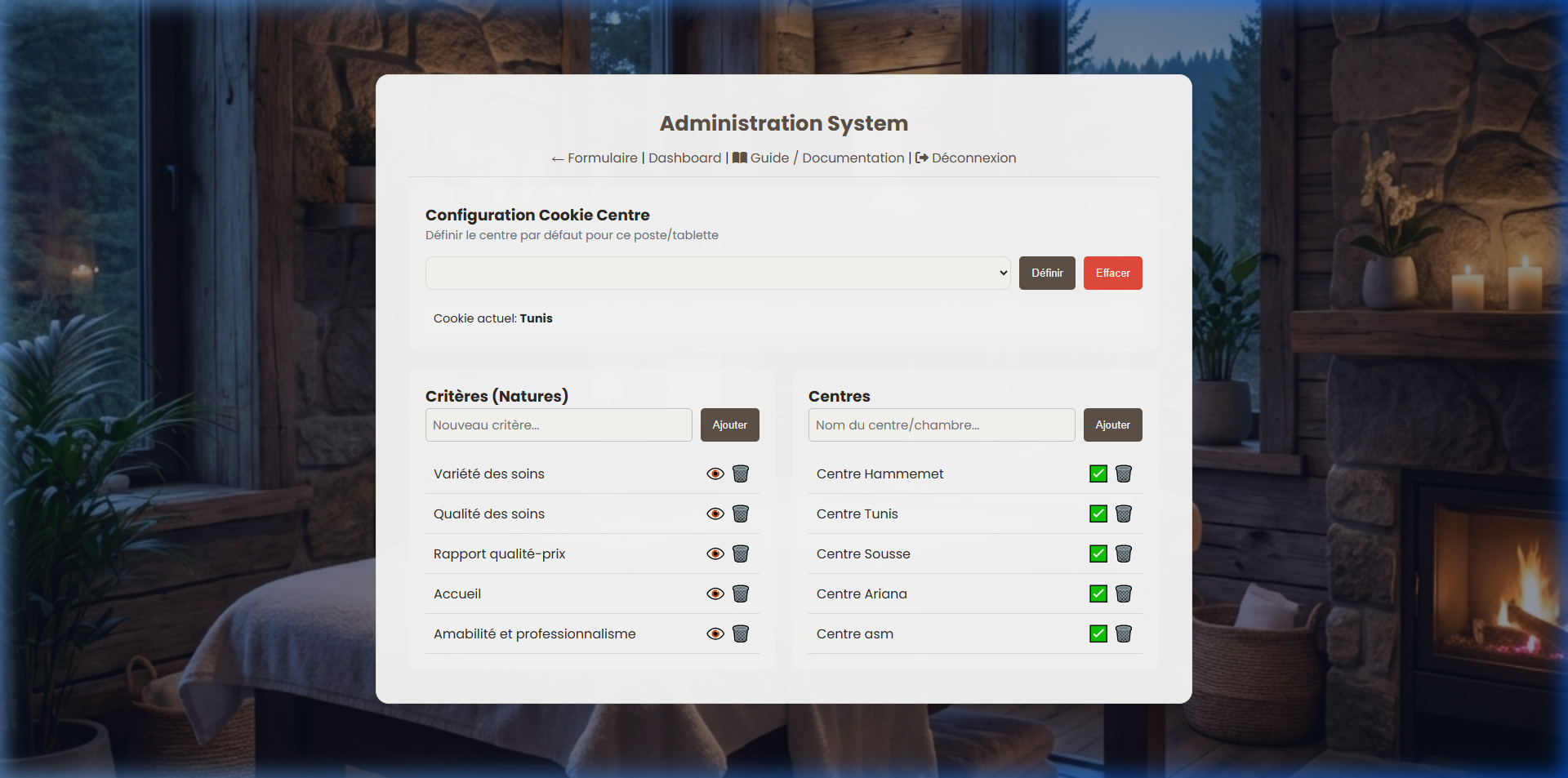Go back to Formulaire page
The image size is (1568, 778).
point(595,158)
